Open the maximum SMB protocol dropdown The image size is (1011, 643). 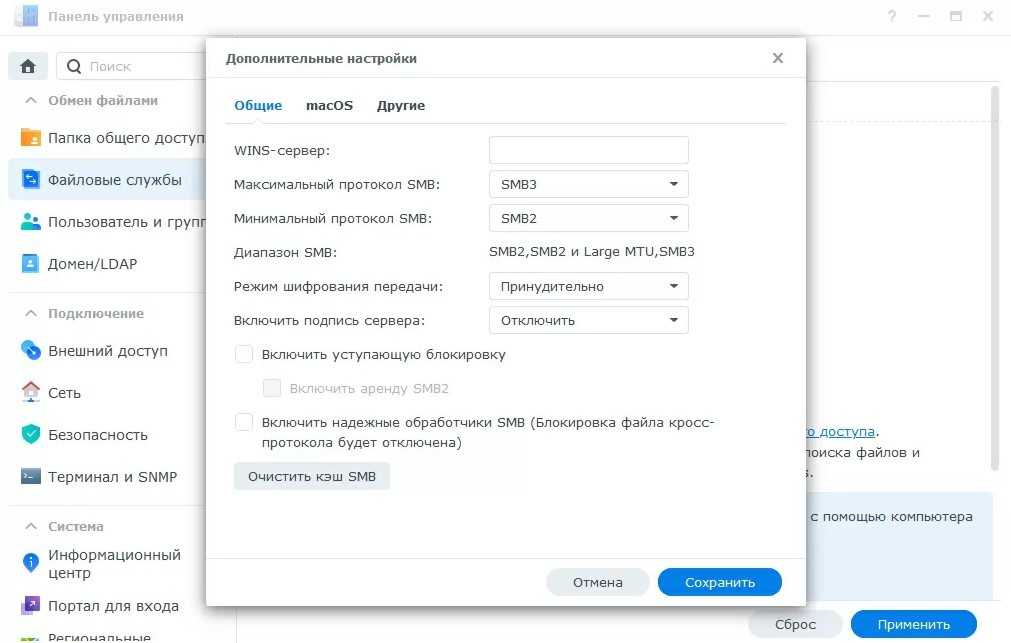tap(588, 184)
